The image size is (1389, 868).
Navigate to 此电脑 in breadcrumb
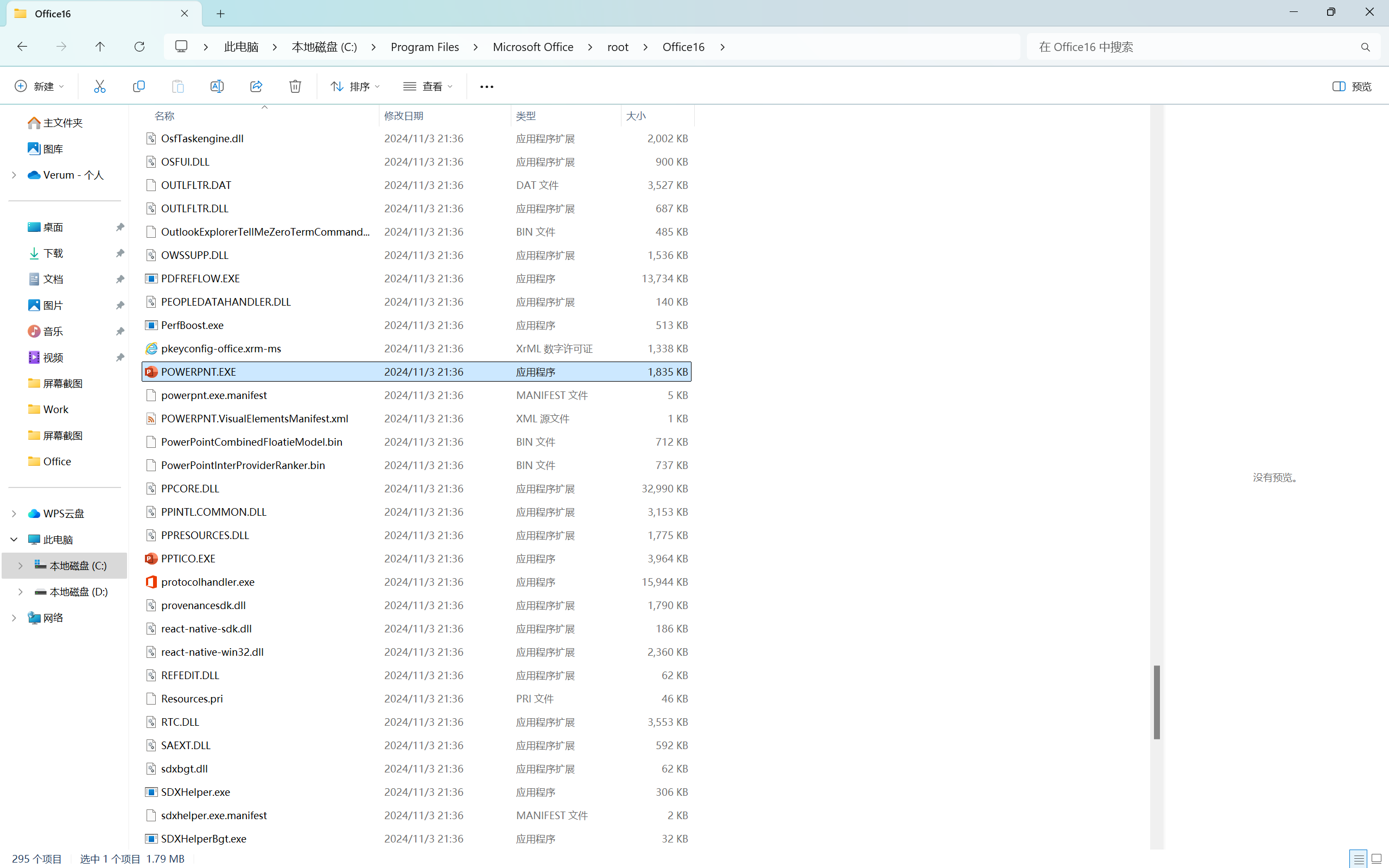pyautogui.click(x=241, y=47)
